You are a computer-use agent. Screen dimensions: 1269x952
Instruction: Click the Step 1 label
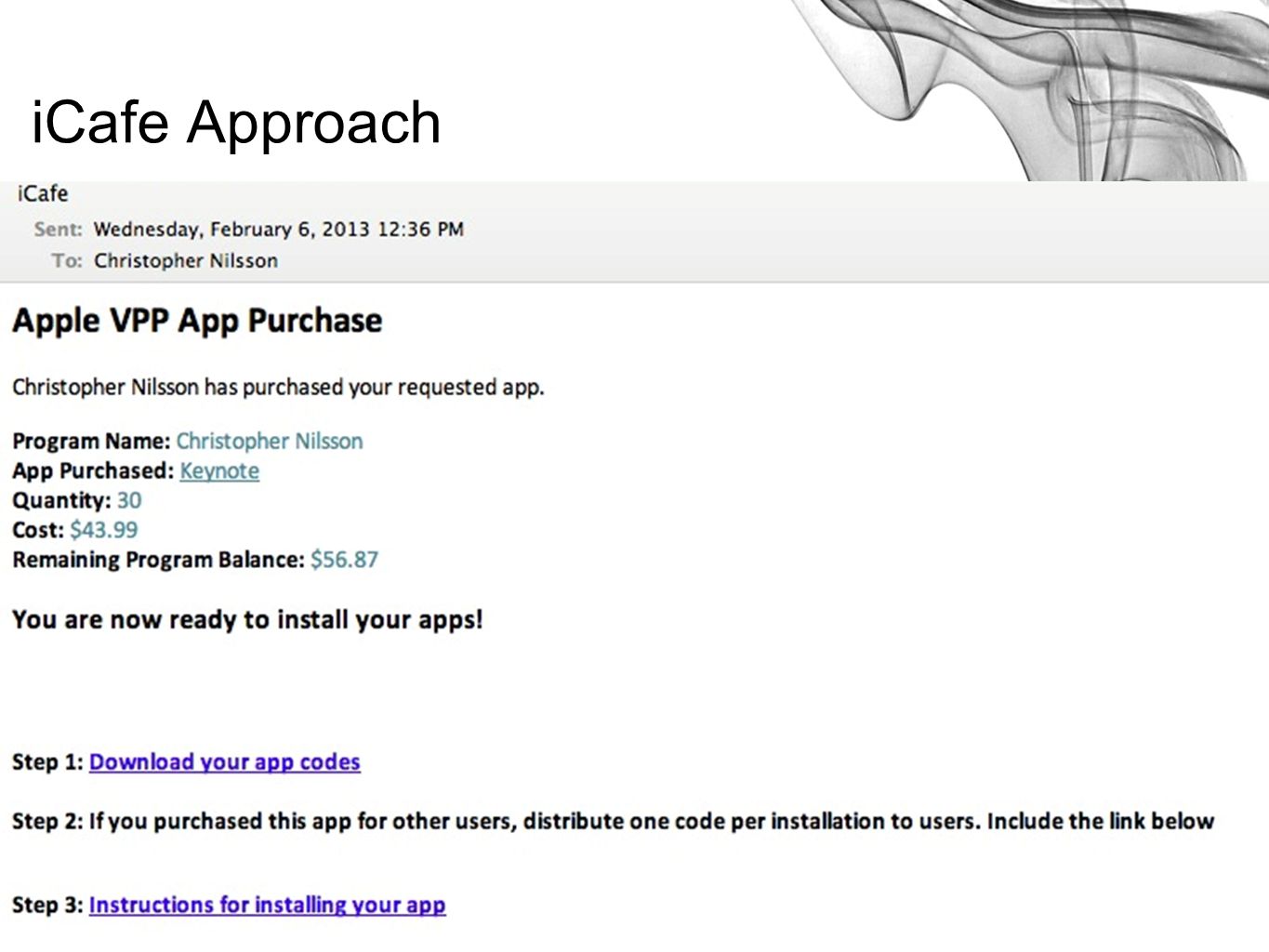(48, 761)
